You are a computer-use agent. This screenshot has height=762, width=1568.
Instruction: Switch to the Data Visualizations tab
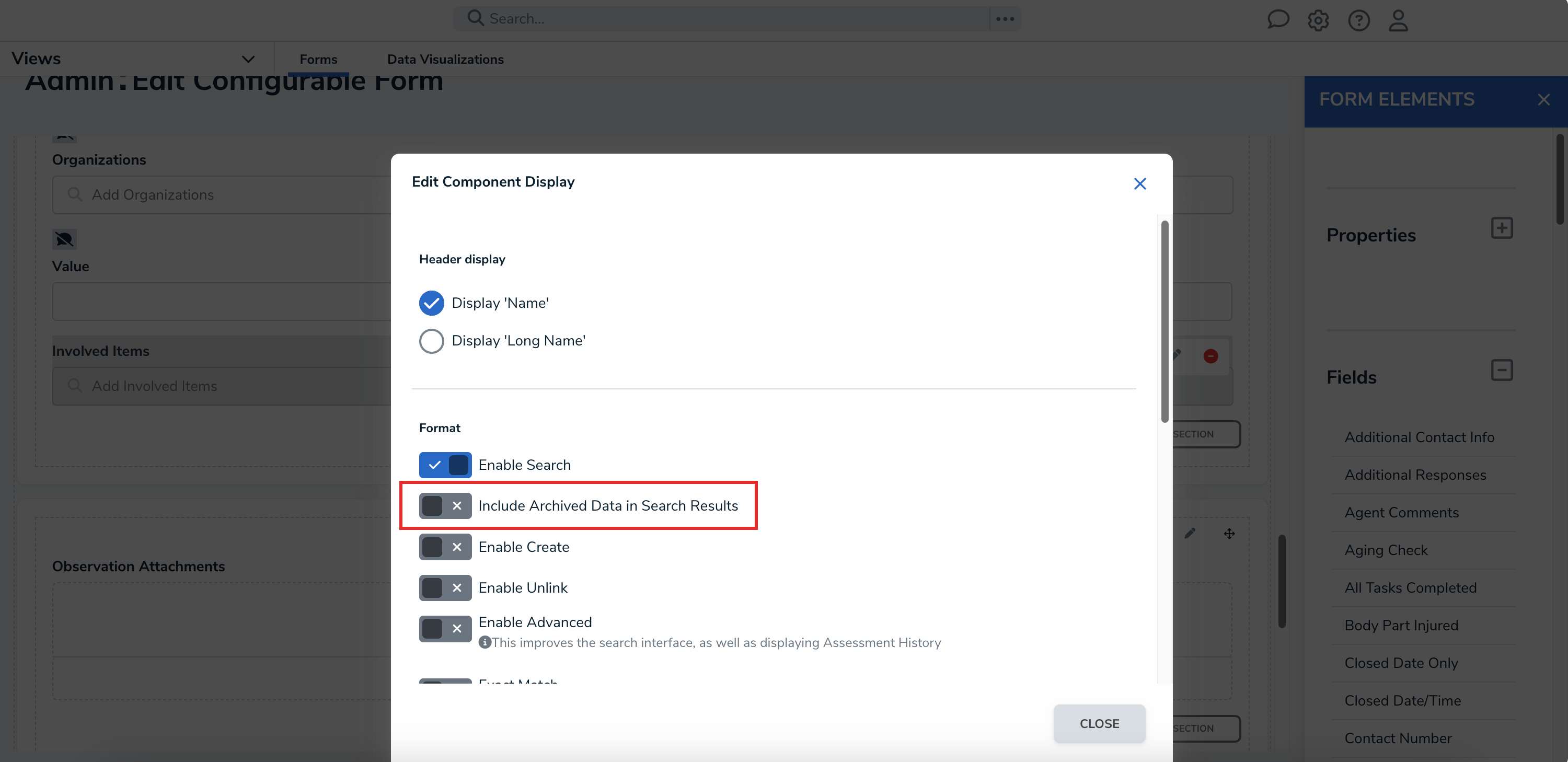click(445, 59)
